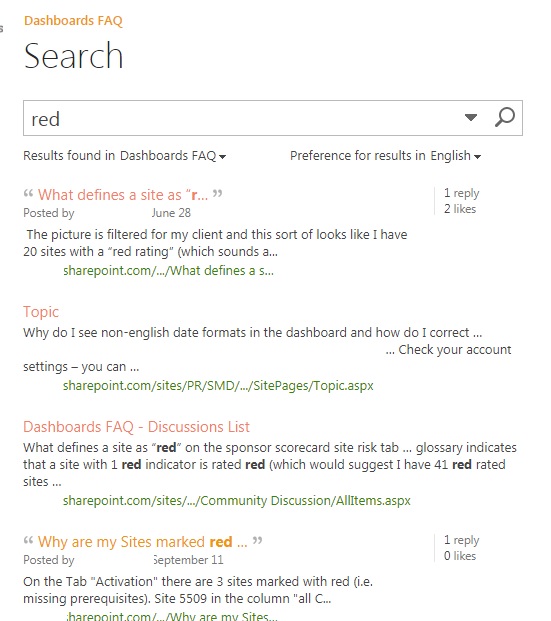Screen dimensions: 551x621
Task: Follow the SitePages/Topic.aspx URL
Action: [218, 386]
